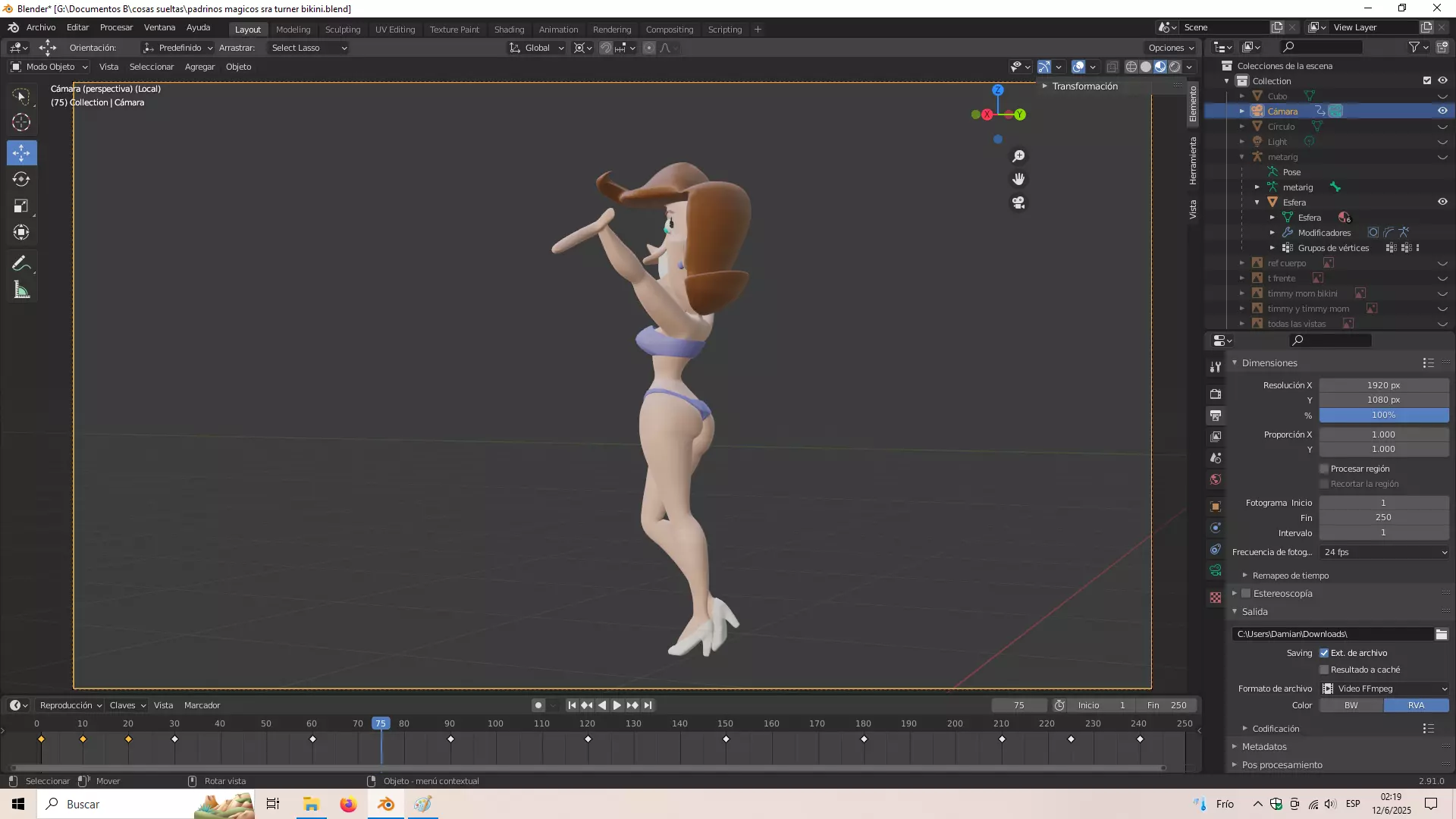This screenshot has width=1456, height=819.
Task: Select the Scale tool
Action: coord(21,206)
